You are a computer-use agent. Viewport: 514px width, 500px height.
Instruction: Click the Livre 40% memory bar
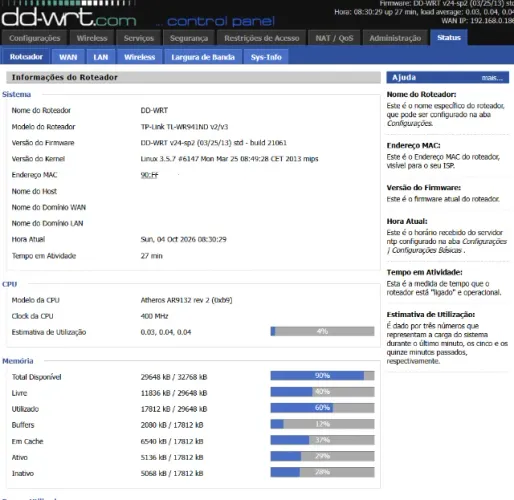(322, 392)
